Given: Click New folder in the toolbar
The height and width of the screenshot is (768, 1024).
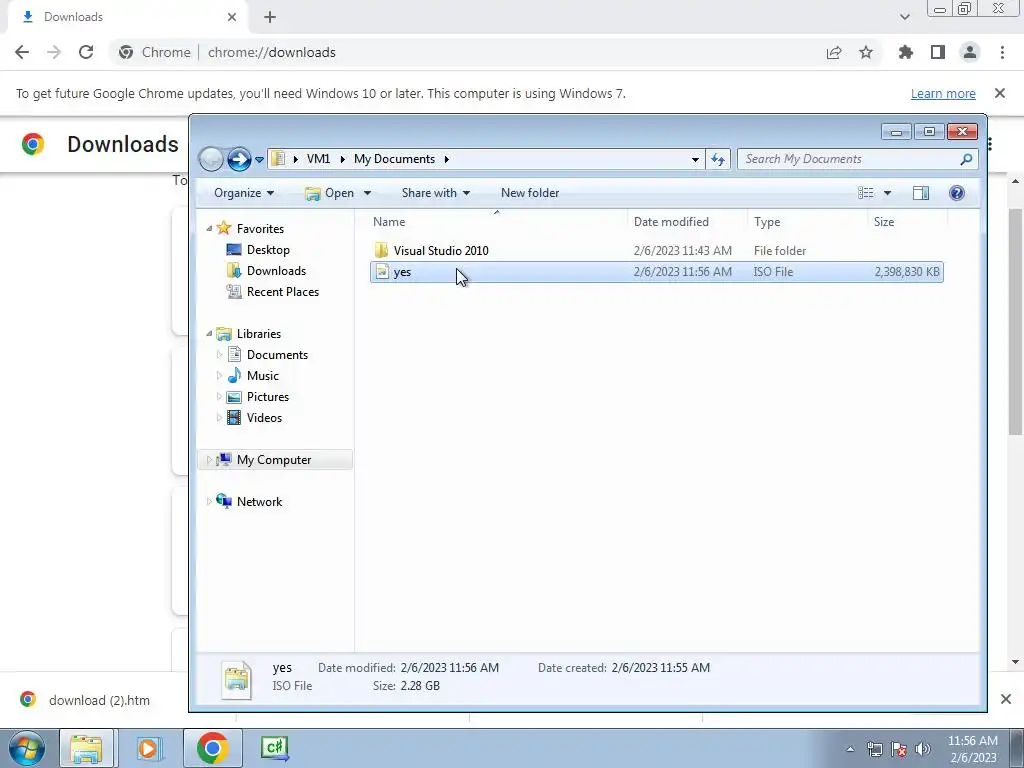Looking at the screenshot, I should click(530, 193).
